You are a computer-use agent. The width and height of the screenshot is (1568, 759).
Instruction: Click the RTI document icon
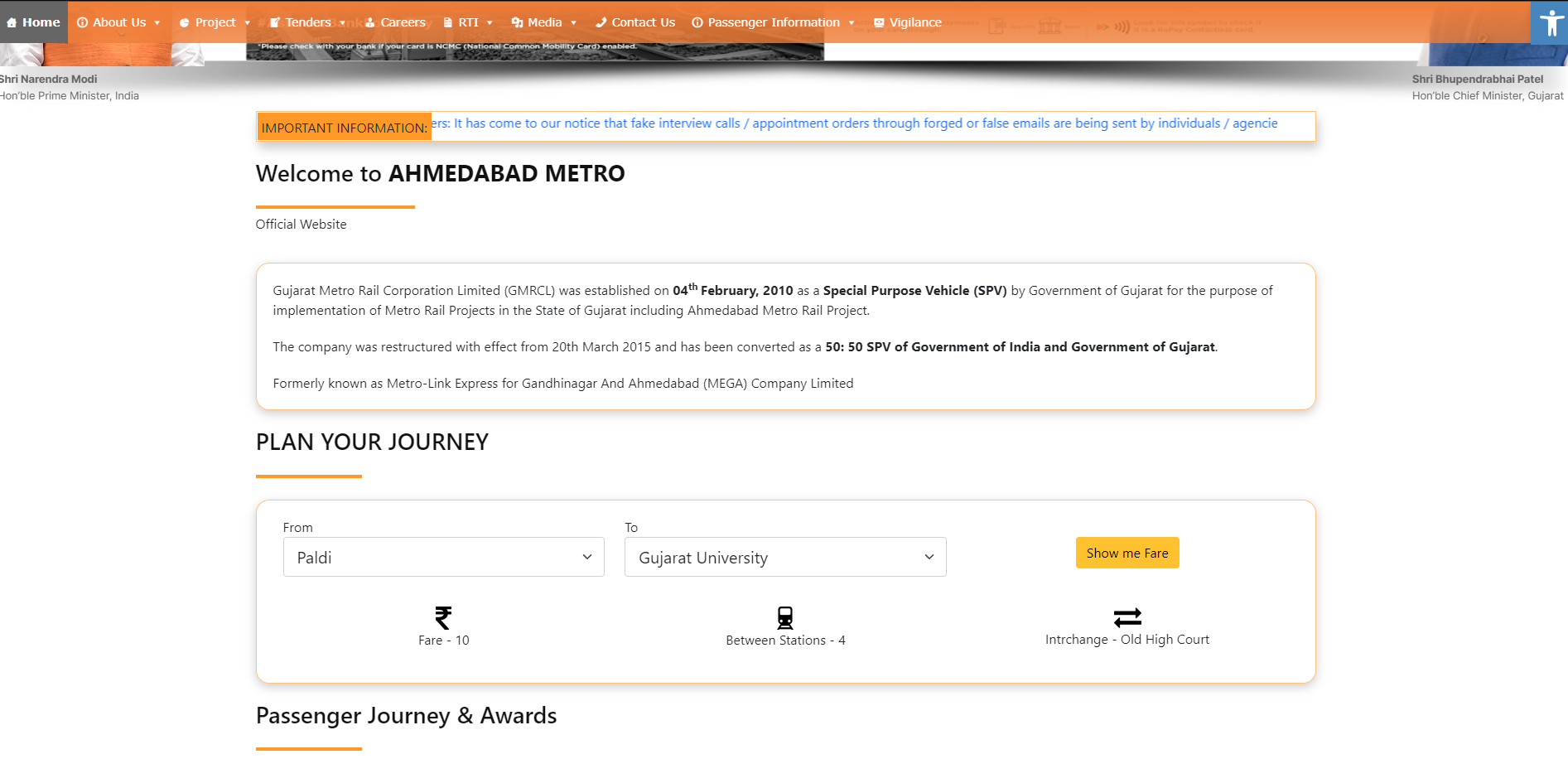tap(448, 23)
